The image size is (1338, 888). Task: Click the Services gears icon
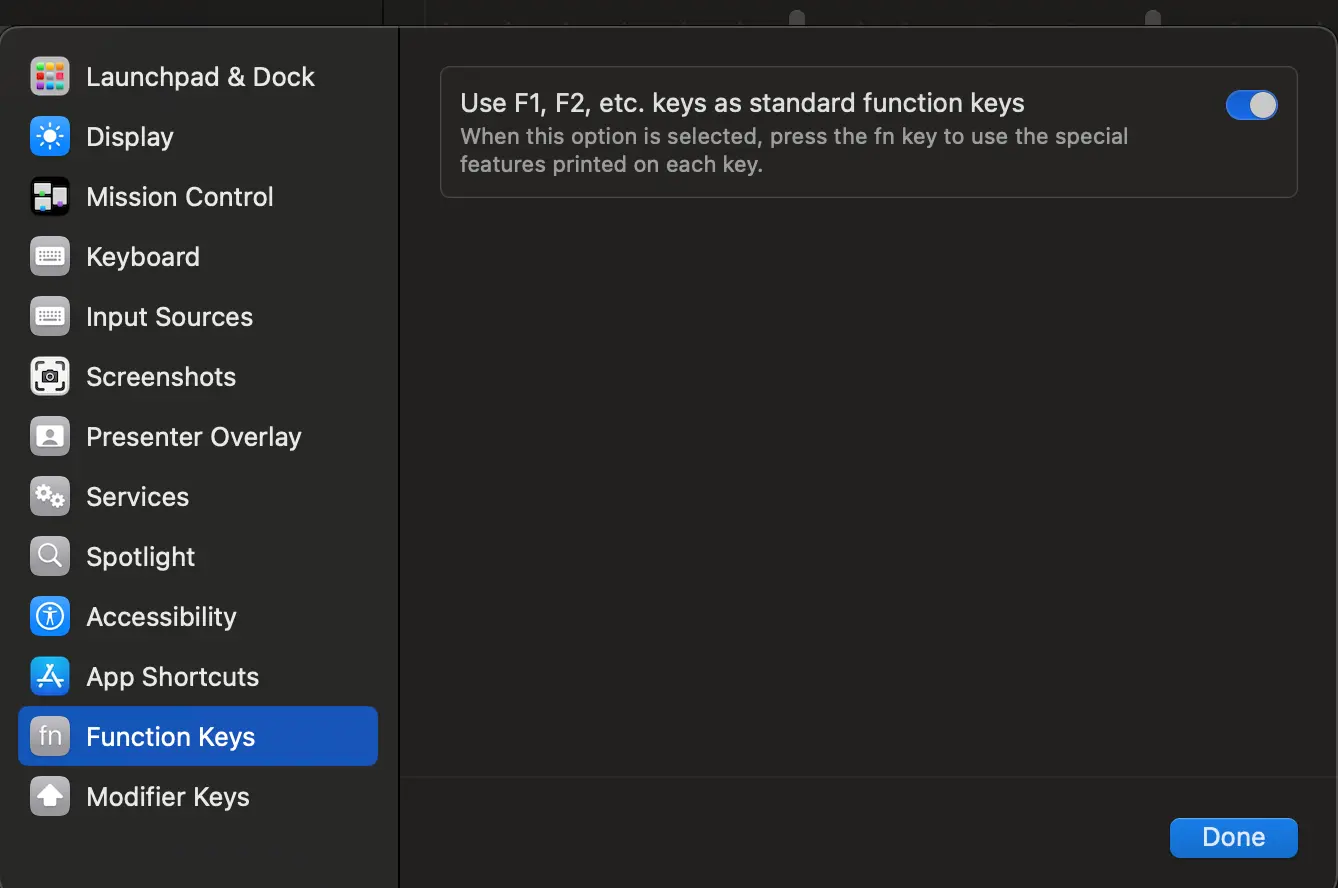[x=49, y=497]
